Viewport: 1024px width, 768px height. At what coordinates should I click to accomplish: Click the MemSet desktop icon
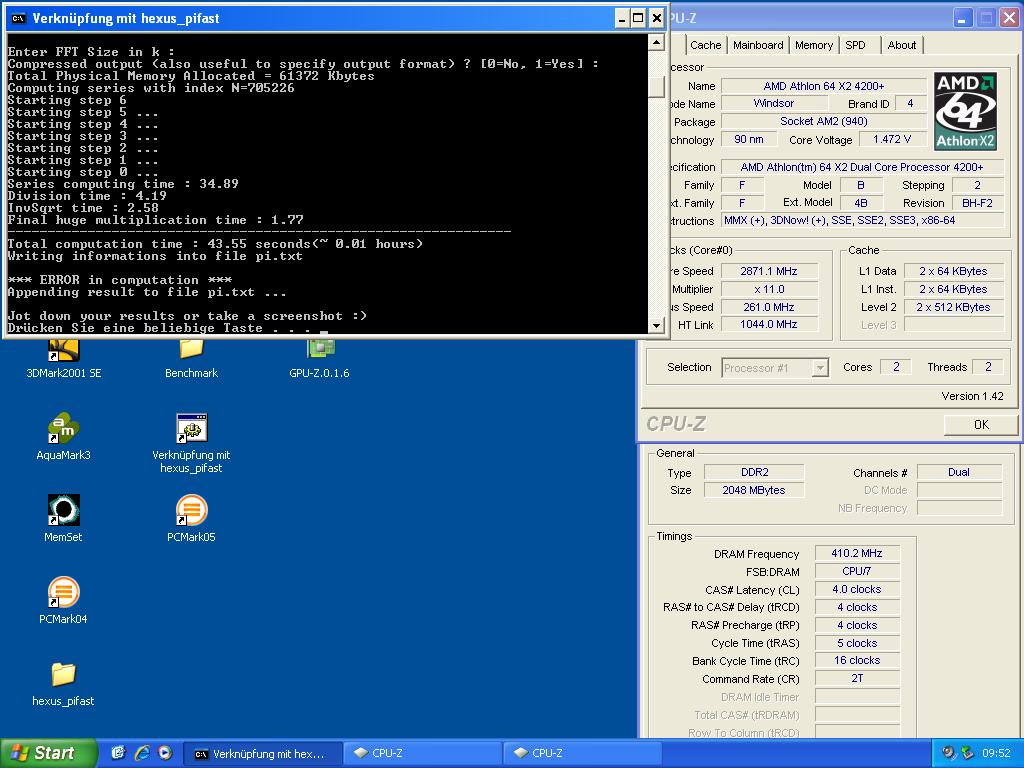coord(63,519)
